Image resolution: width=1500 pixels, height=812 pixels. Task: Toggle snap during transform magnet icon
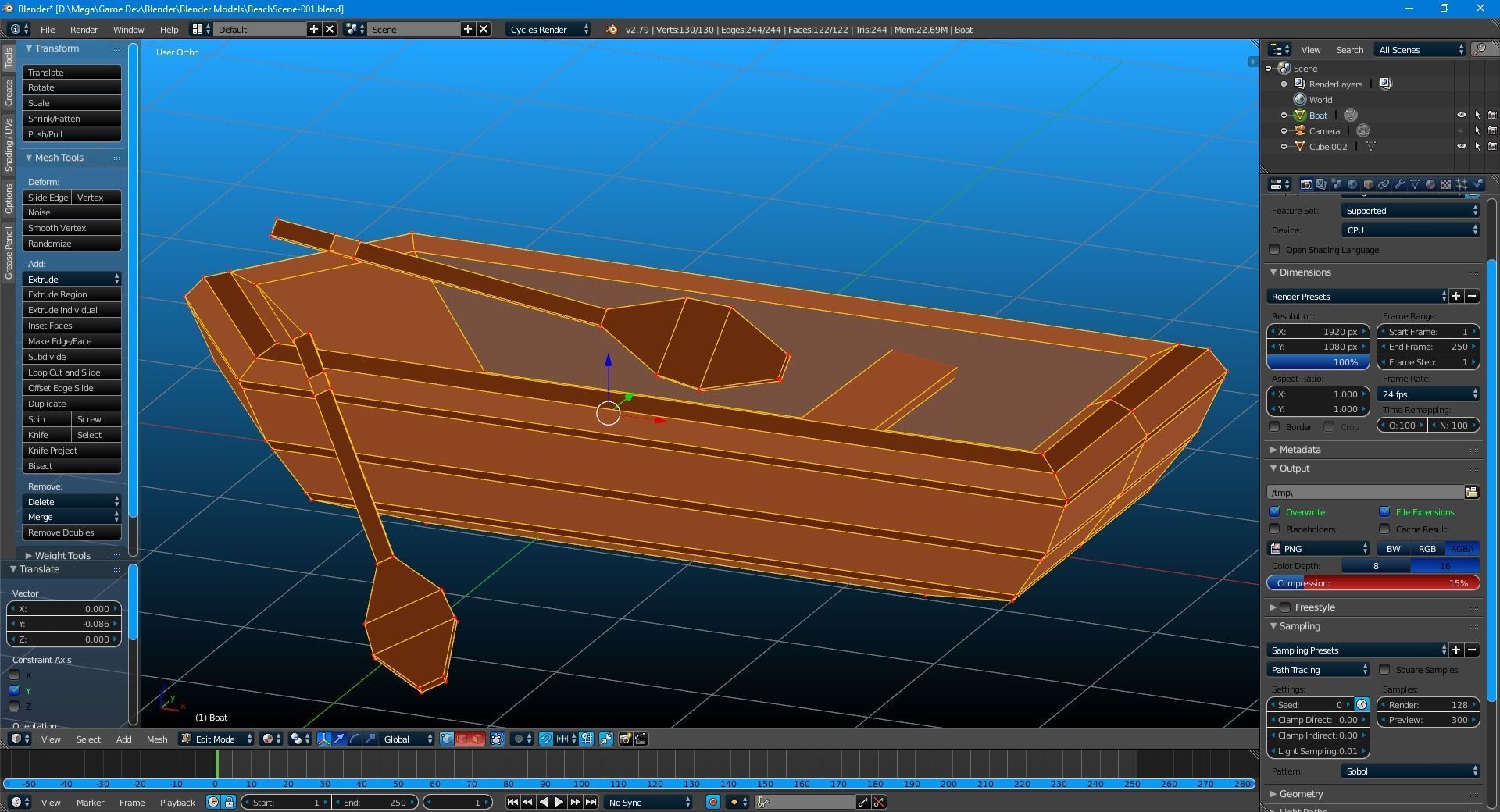tap(546, 739)
